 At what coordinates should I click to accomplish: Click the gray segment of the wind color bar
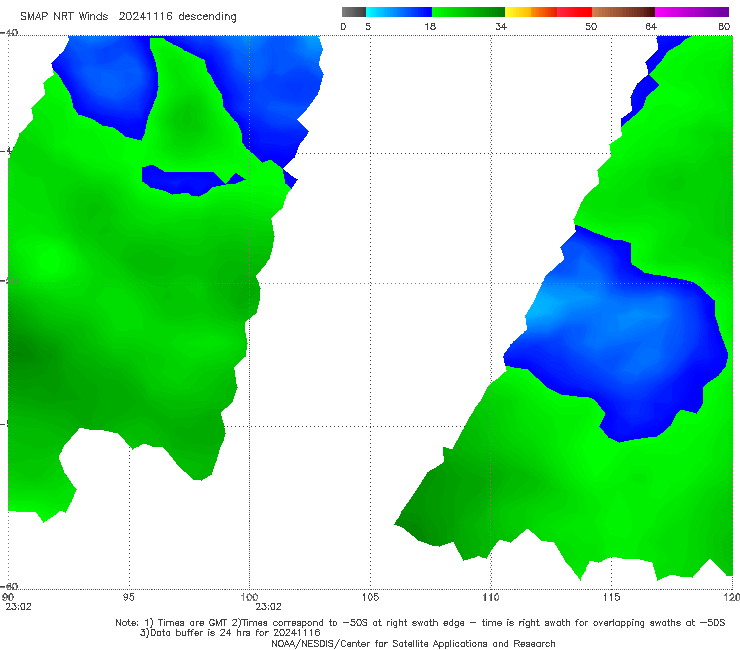point(354,12)
